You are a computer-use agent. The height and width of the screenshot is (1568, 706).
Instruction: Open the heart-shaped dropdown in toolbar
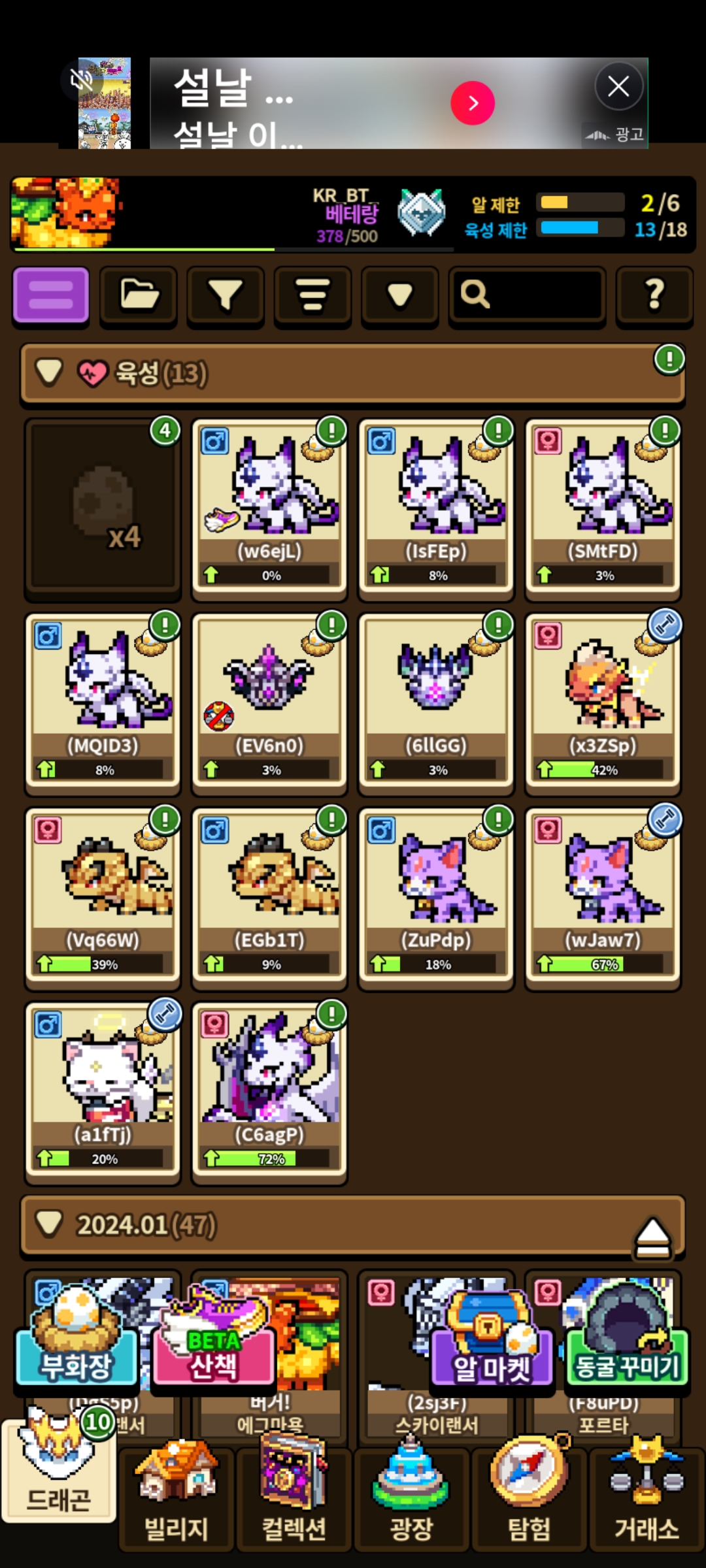coord(399,295)
